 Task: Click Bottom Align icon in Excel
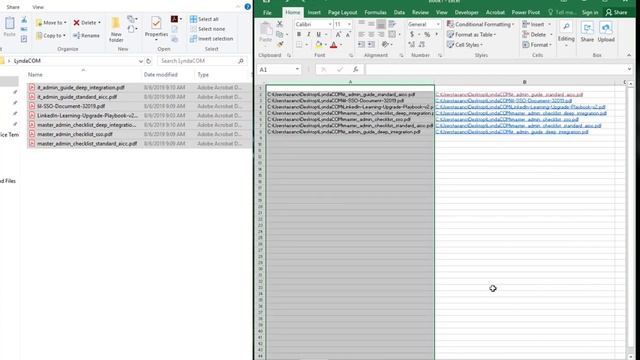381,24
